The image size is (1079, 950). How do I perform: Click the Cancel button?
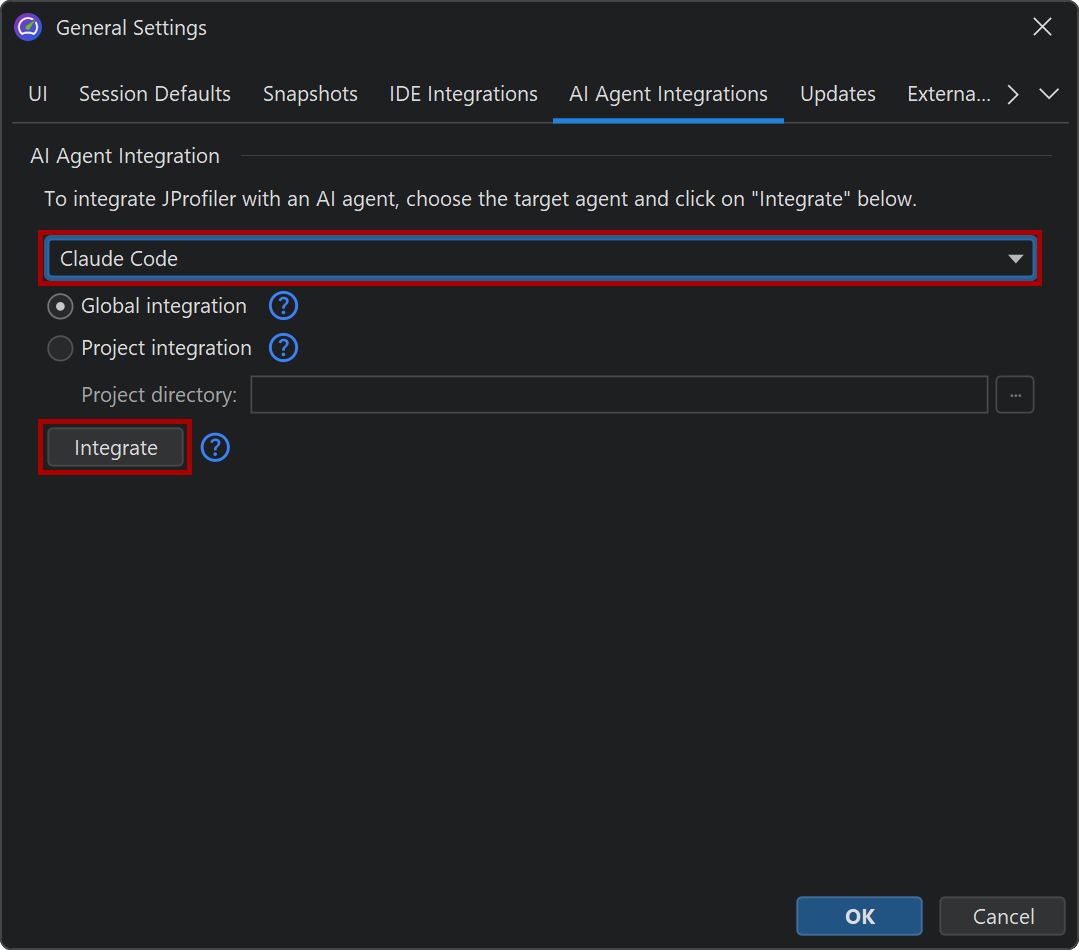coord(1003,916)
